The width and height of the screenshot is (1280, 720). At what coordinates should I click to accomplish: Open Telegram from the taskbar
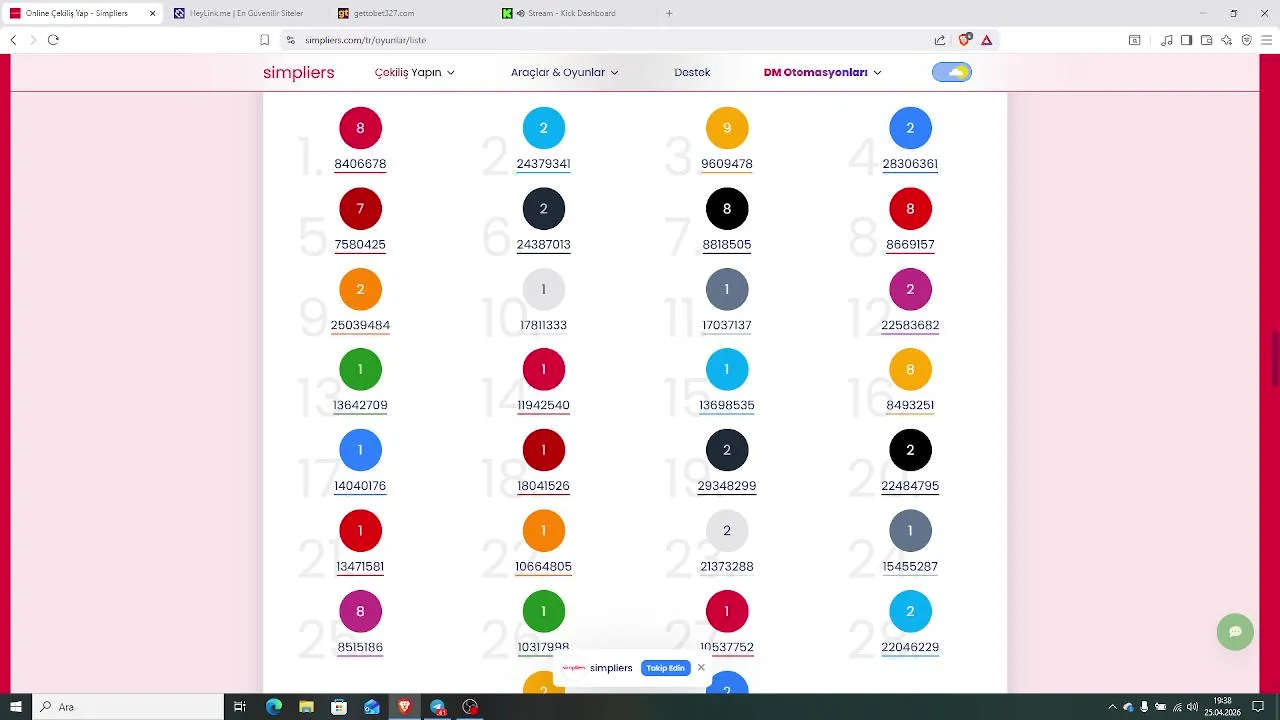pyautogui.click(x=437, y=707)
